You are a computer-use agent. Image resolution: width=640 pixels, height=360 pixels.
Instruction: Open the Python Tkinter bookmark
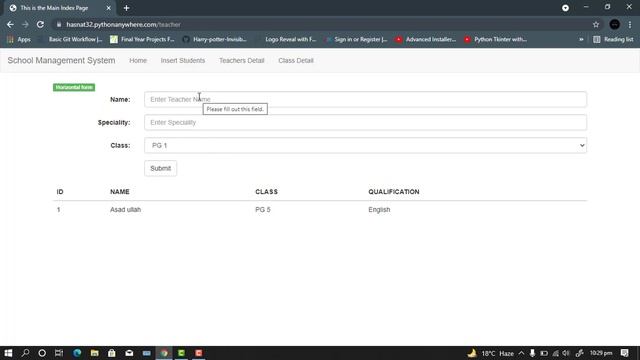pos(496,40)
